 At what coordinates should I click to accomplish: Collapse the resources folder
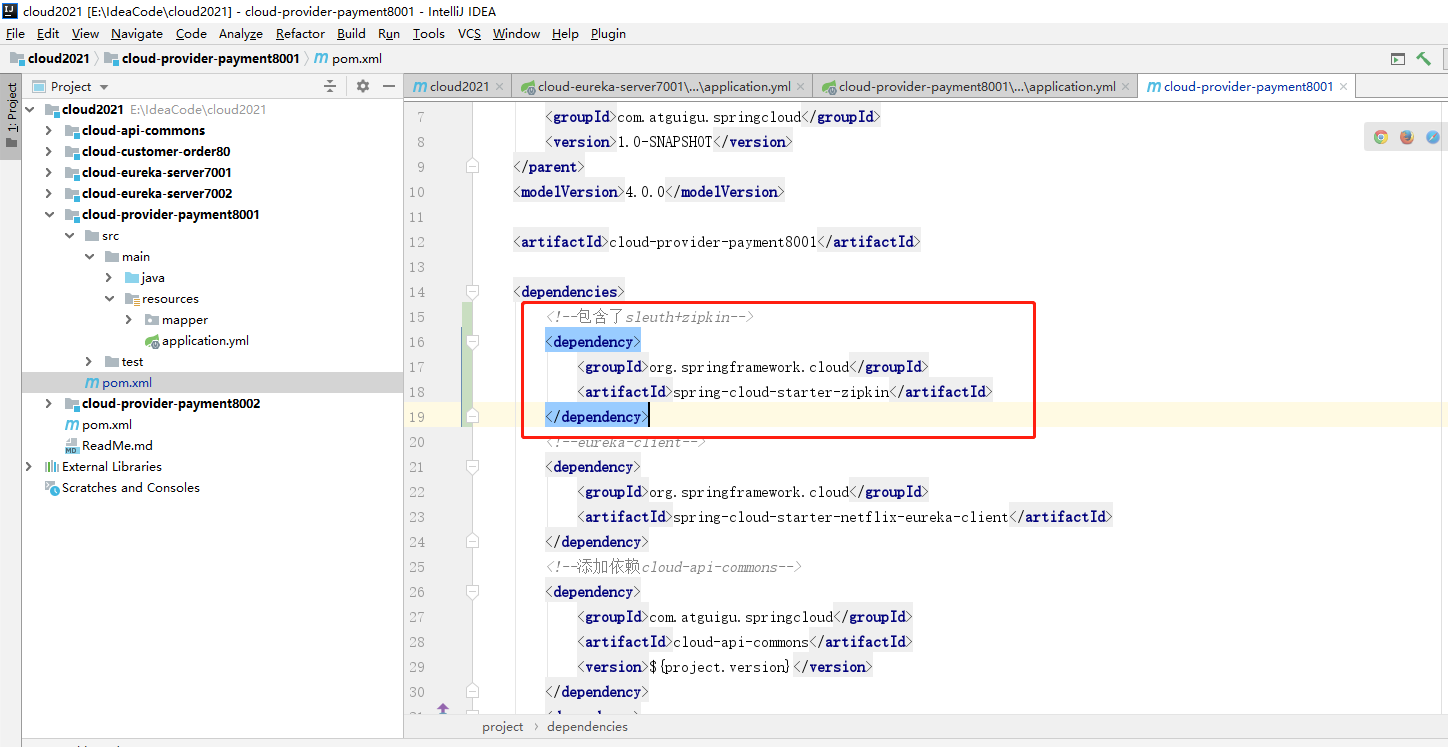point(109,299)
